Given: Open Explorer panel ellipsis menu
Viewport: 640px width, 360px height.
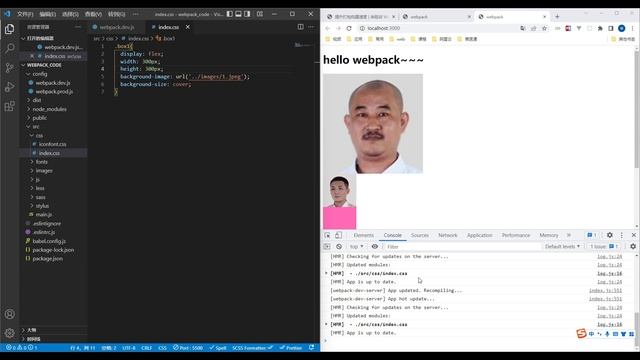Looking at the screenshot, I should click(78, 27).
